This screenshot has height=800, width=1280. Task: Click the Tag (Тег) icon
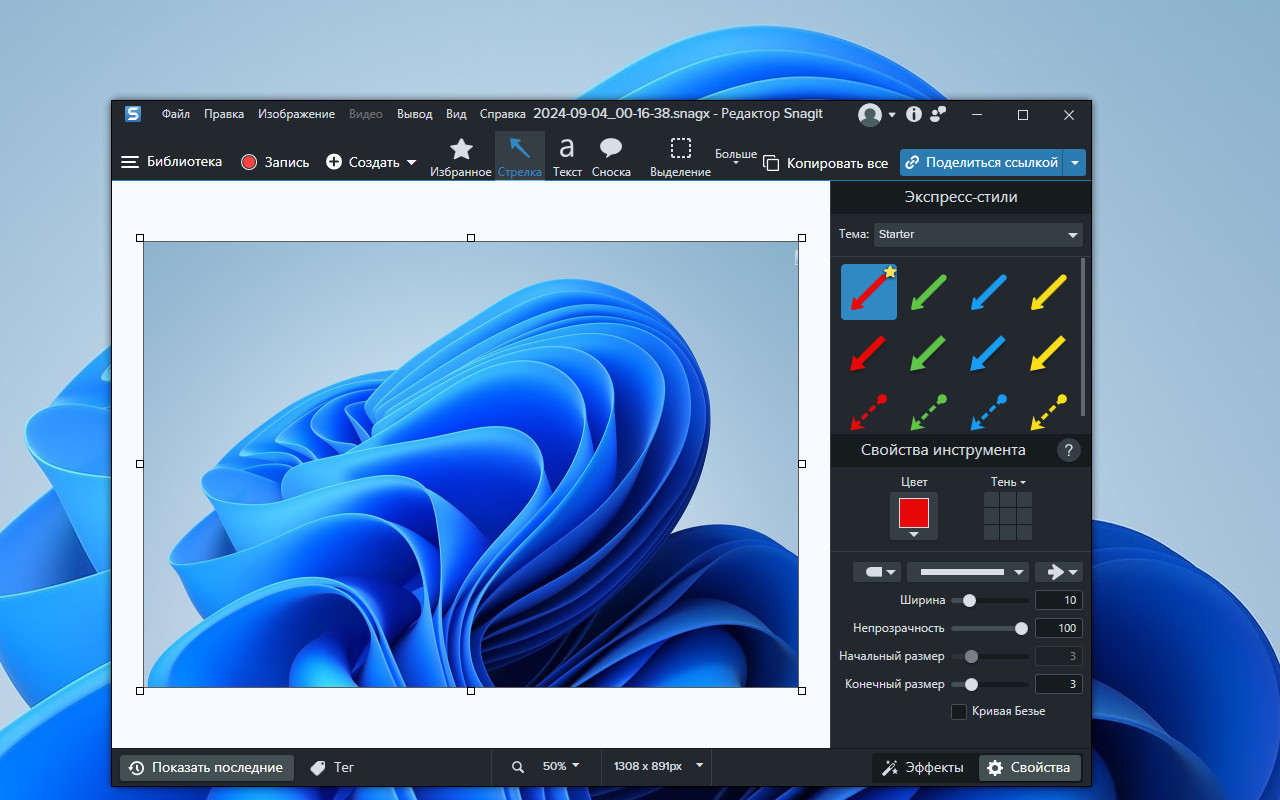[x=318, y=767]
